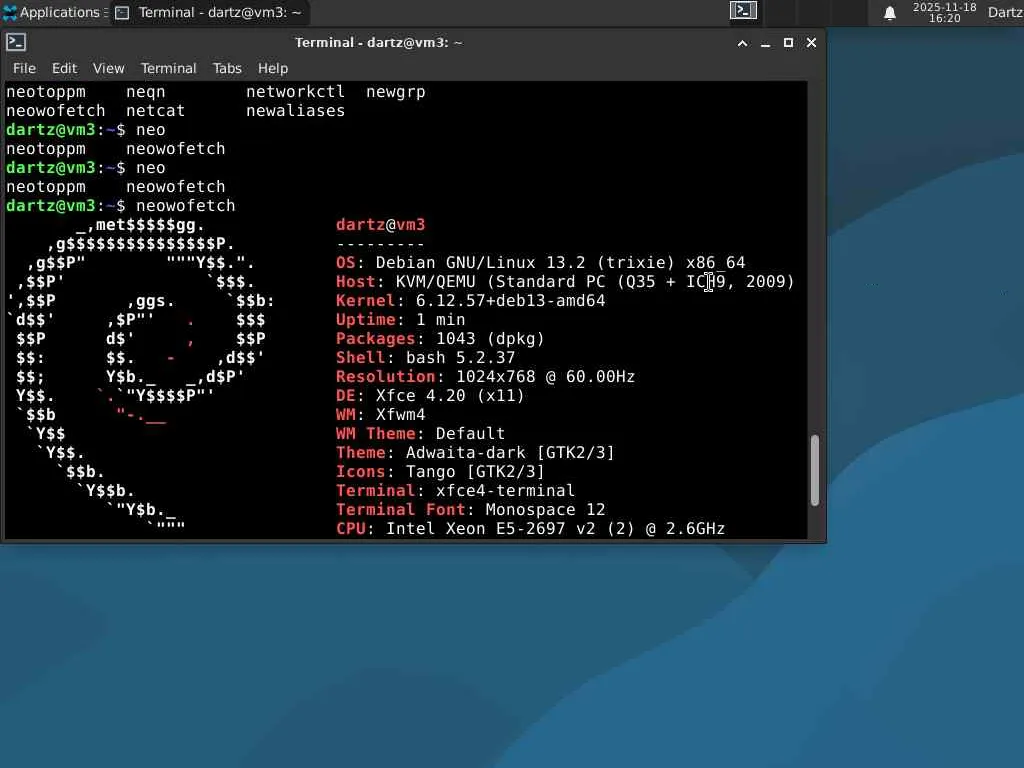Click the terminal window title icon
The image size is (1024, 768).
click(x=16, y=42)
